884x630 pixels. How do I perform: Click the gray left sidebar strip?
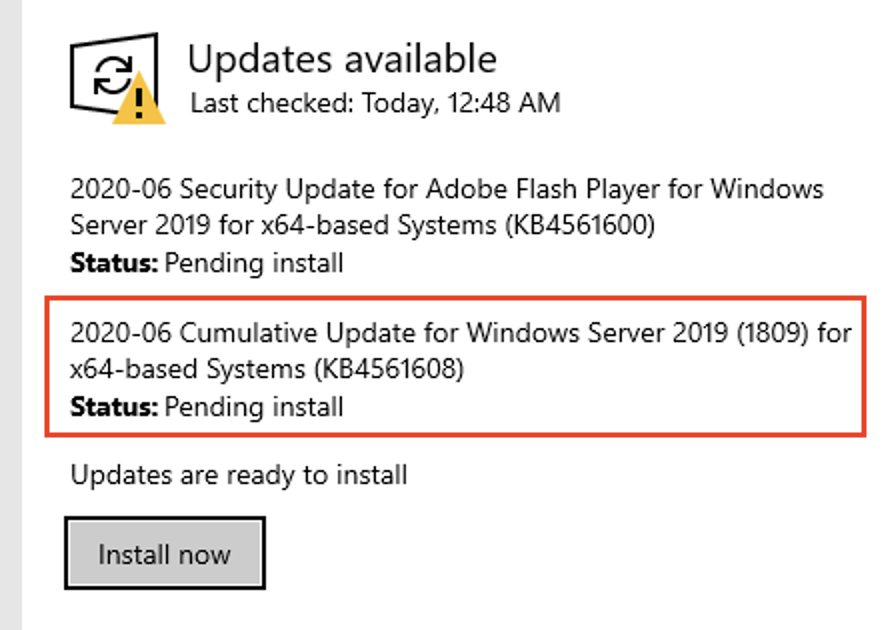(10, 315)
